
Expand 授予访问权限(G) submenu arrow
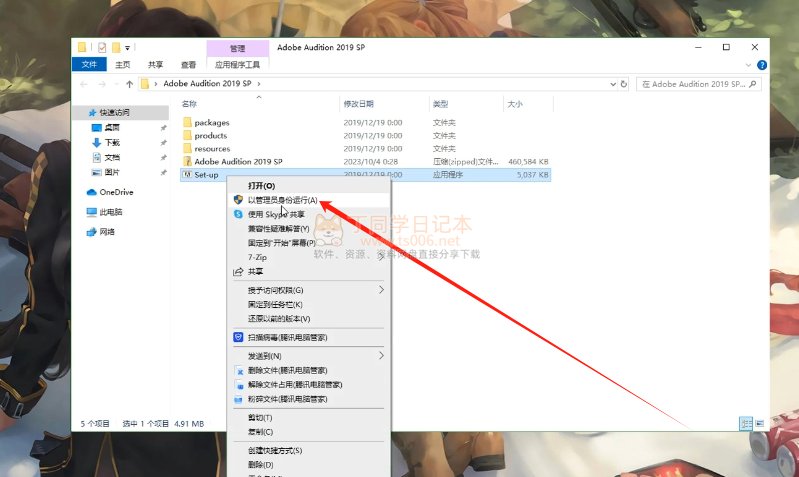click(381, 290)
